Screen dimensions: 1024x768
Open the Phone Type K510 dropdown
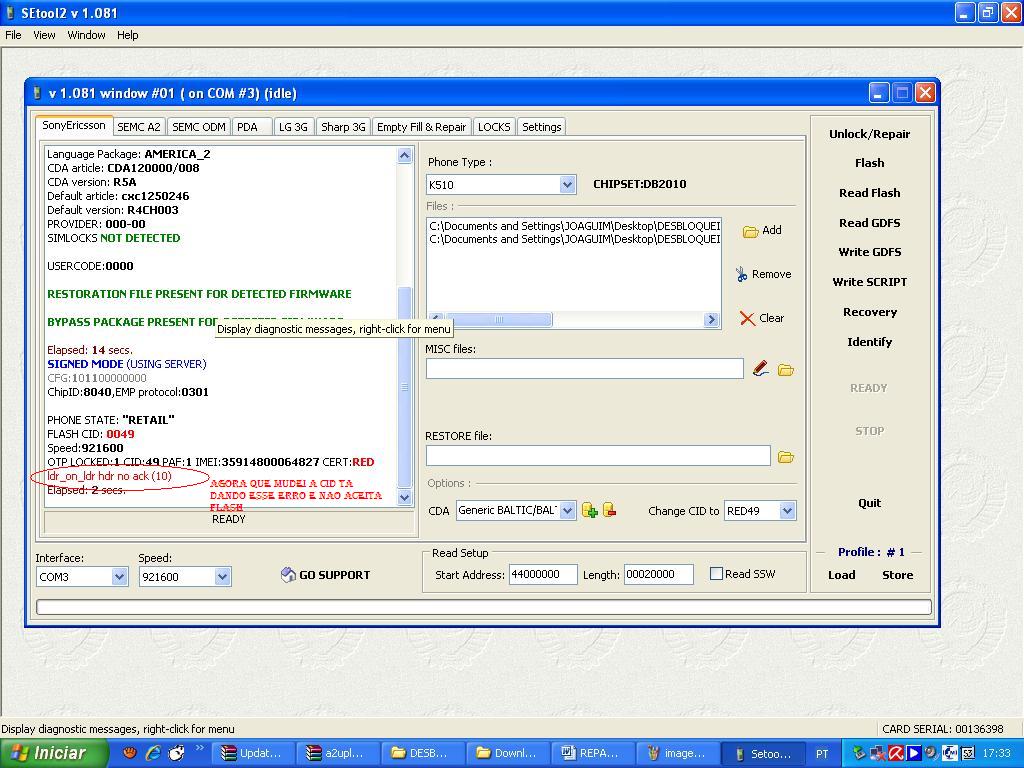pyautogui.click(x=567, y=185)
